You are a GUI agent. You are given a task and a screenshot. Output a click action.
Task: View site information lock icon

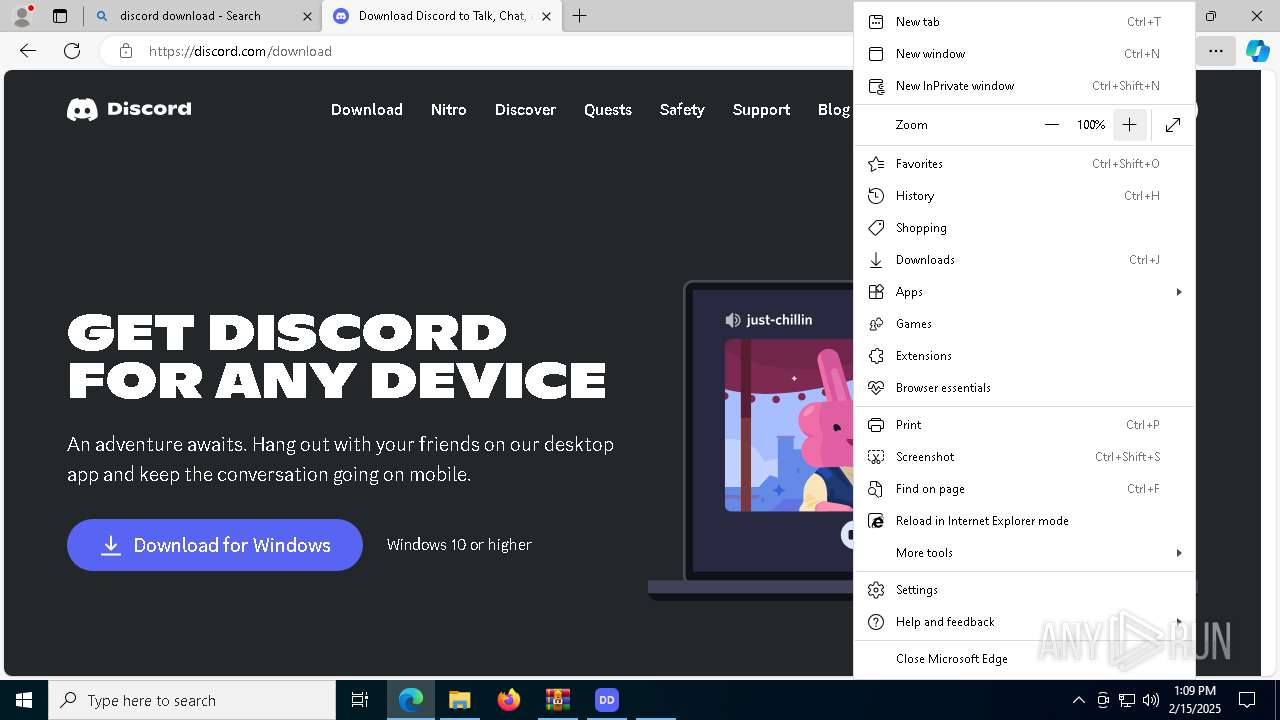126,51
